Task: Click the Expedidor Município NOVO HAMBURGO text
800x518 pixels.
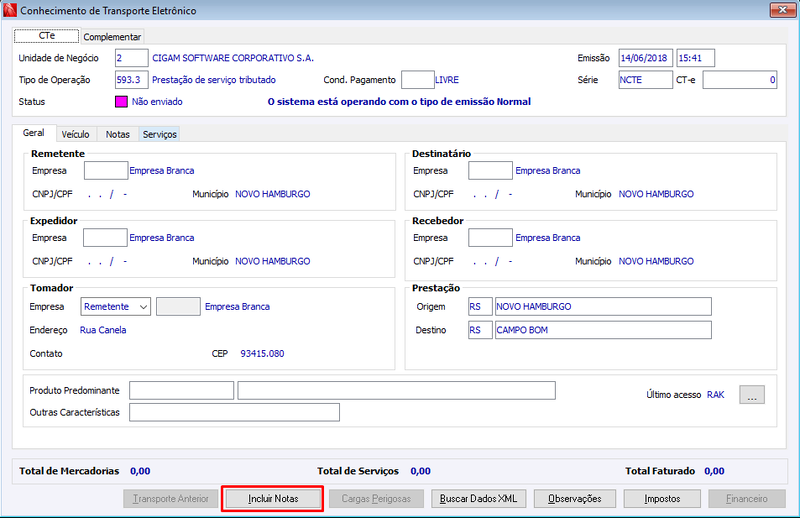Action: (272, 261)
